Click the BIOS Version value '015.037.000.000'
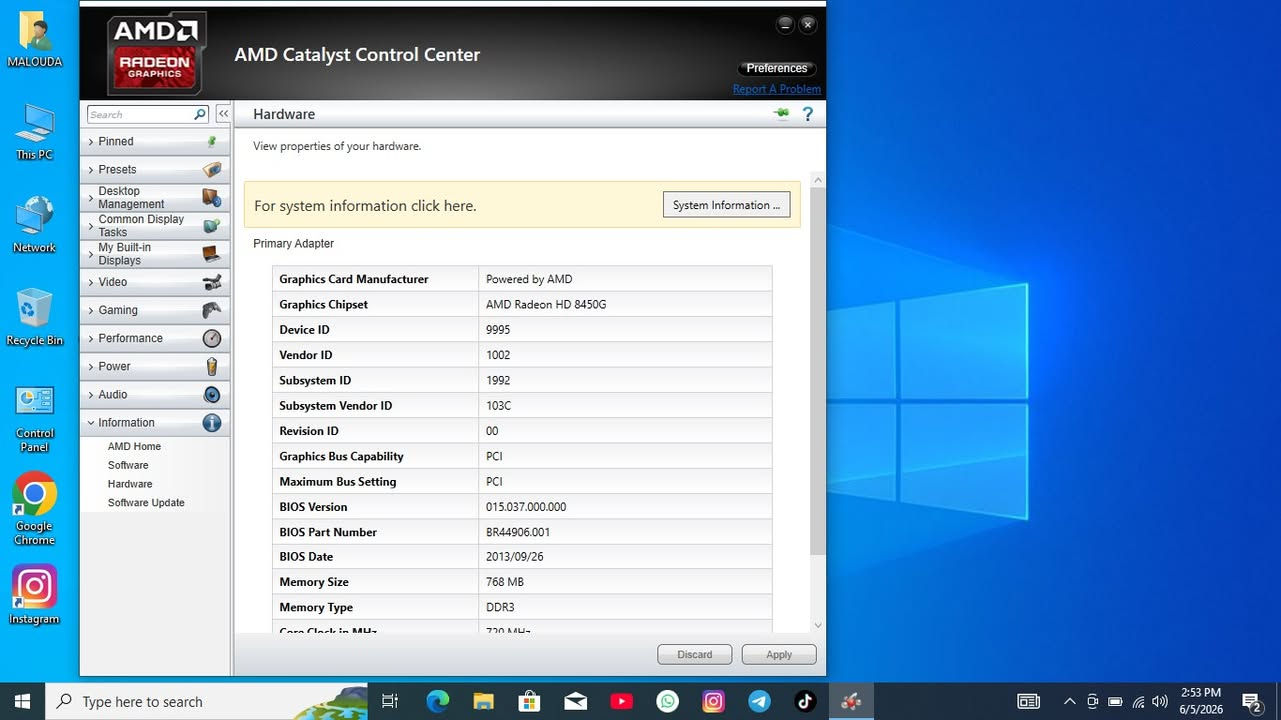1281x720 pixels. pyautogui.click(x=526, y=507)
